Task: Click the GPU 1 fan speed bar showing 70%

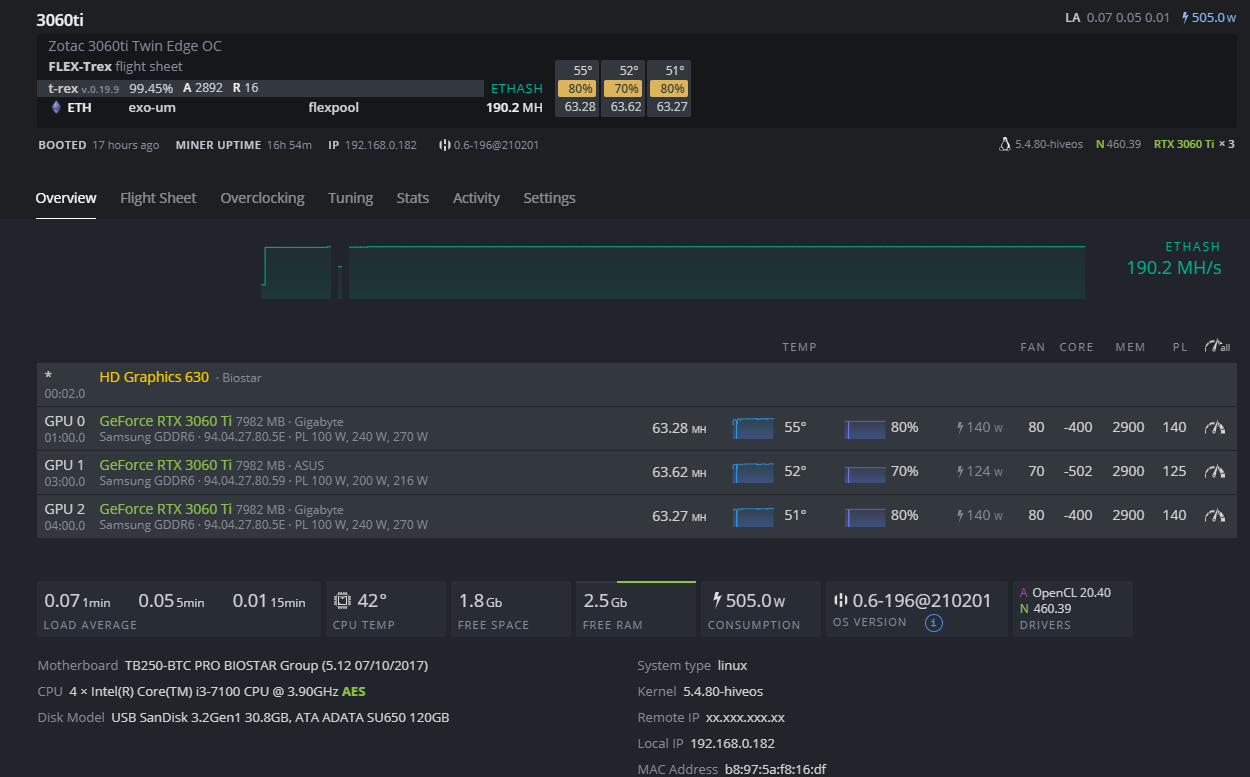Action: click(865, 472)
